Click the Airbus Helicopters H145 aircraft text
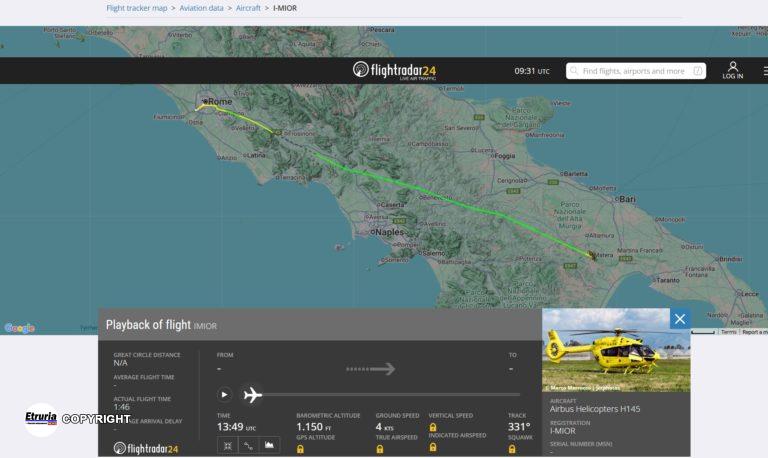This screenshot has width=768, height=458. click(595, 409)
